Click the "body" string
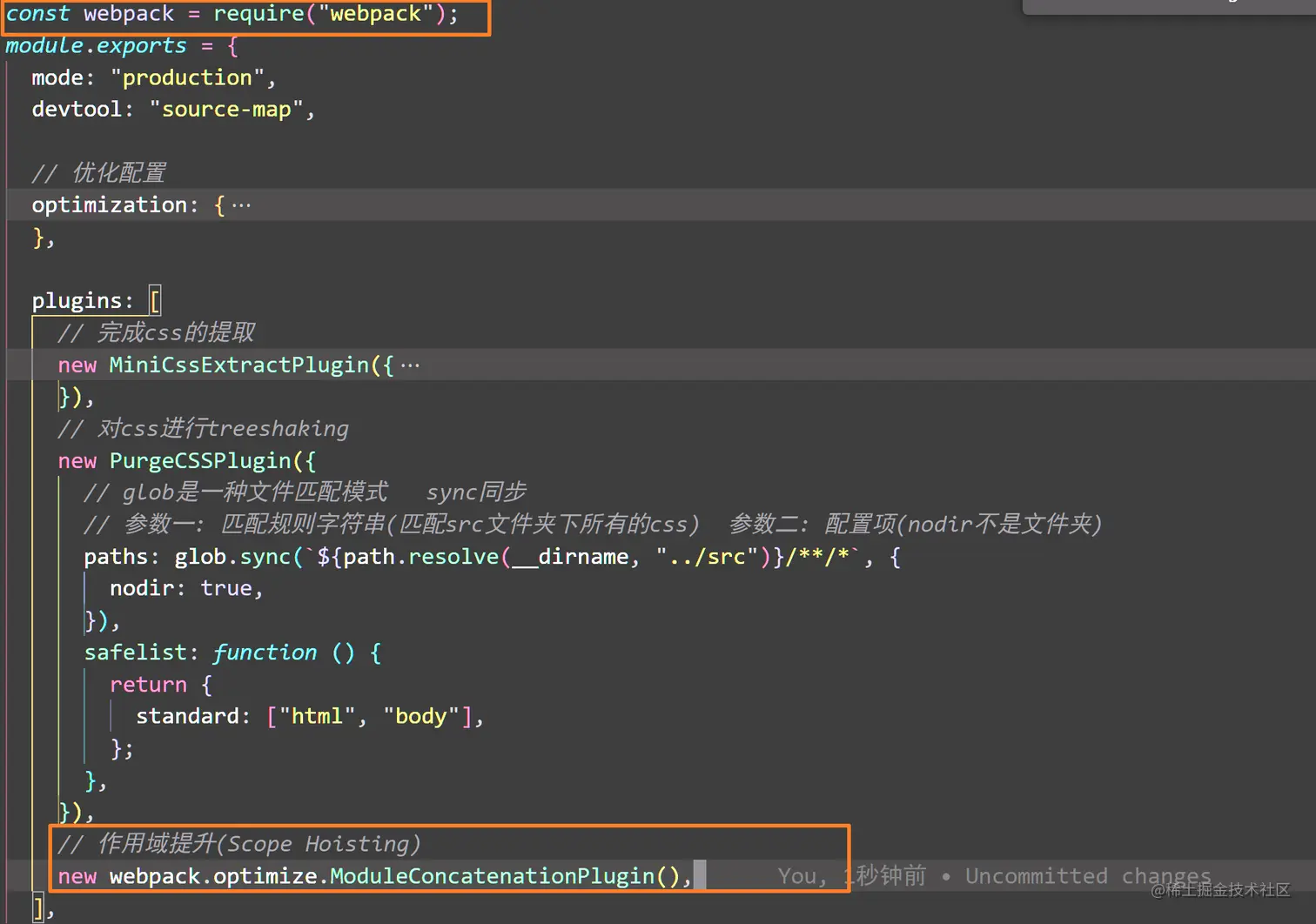 (421, 717)
